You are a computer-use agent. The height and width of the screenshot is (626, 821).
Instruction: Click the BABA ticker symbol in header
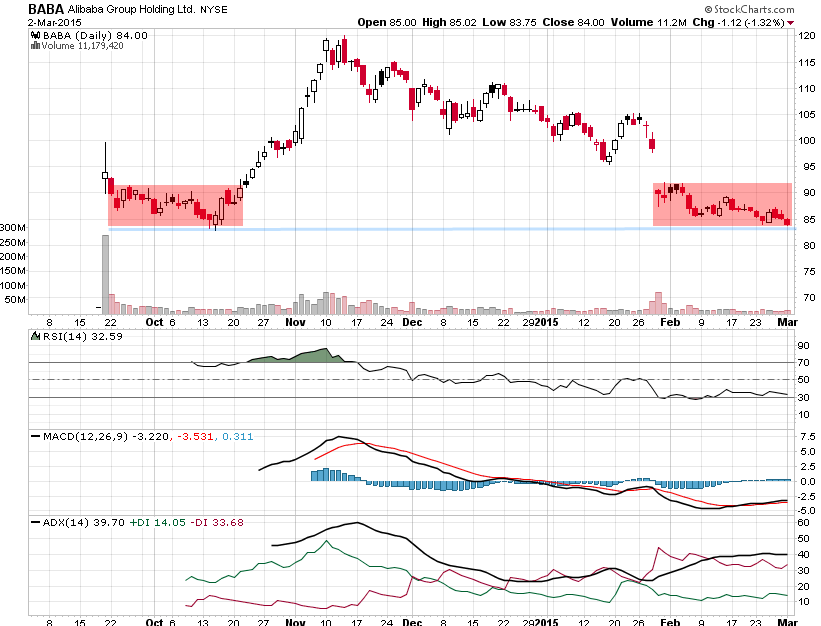[46, 9]
